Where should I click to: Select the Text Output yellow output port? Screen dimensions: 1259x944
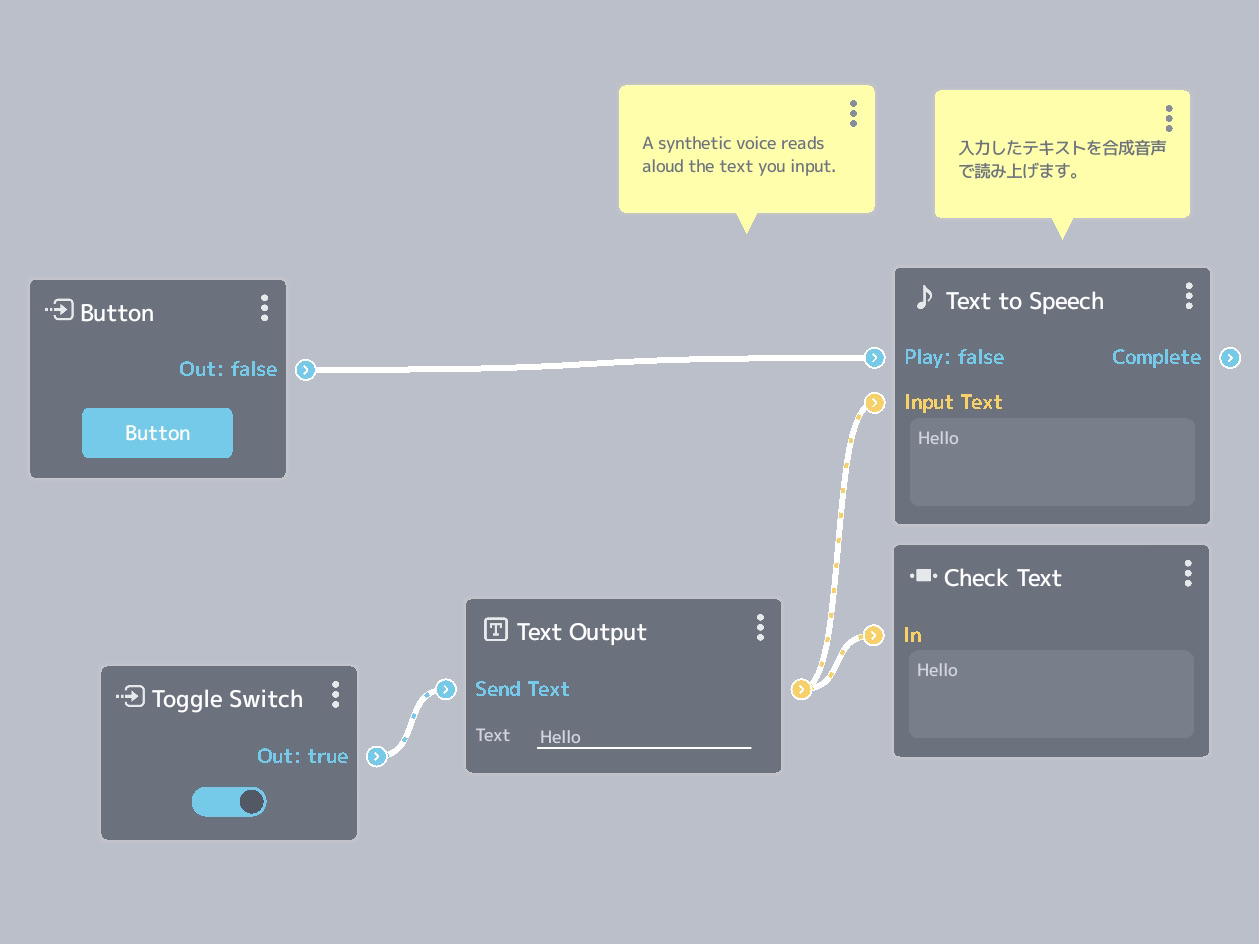click(801, 689)
